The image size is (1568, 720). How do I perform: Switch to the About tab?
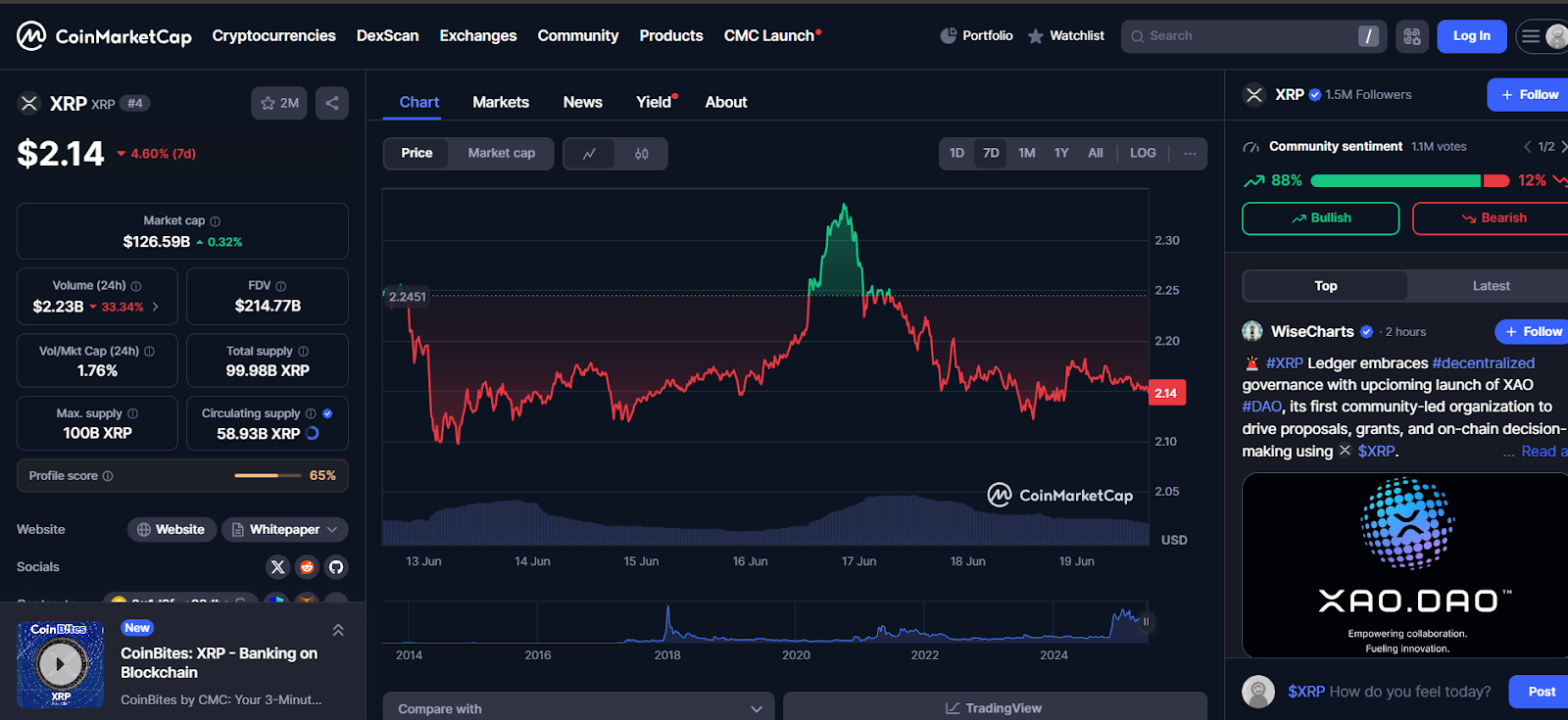point(726,102)
